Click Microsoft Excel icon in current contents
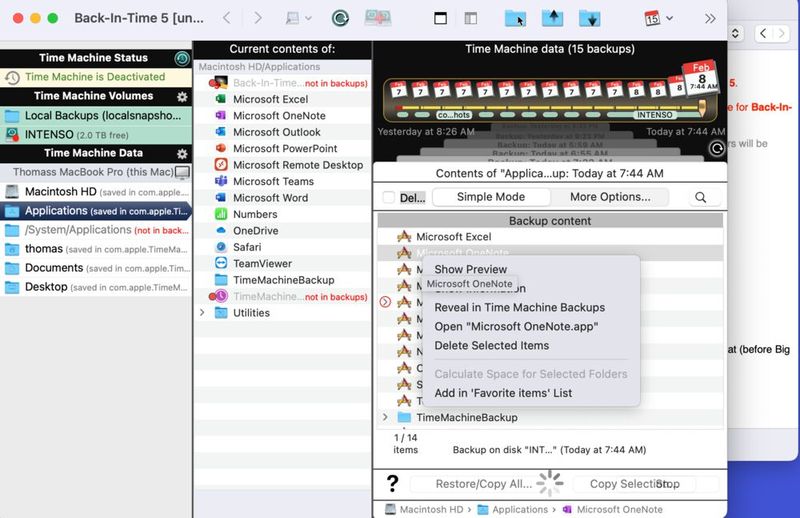 pyautogui.click(x=221, y=99)
